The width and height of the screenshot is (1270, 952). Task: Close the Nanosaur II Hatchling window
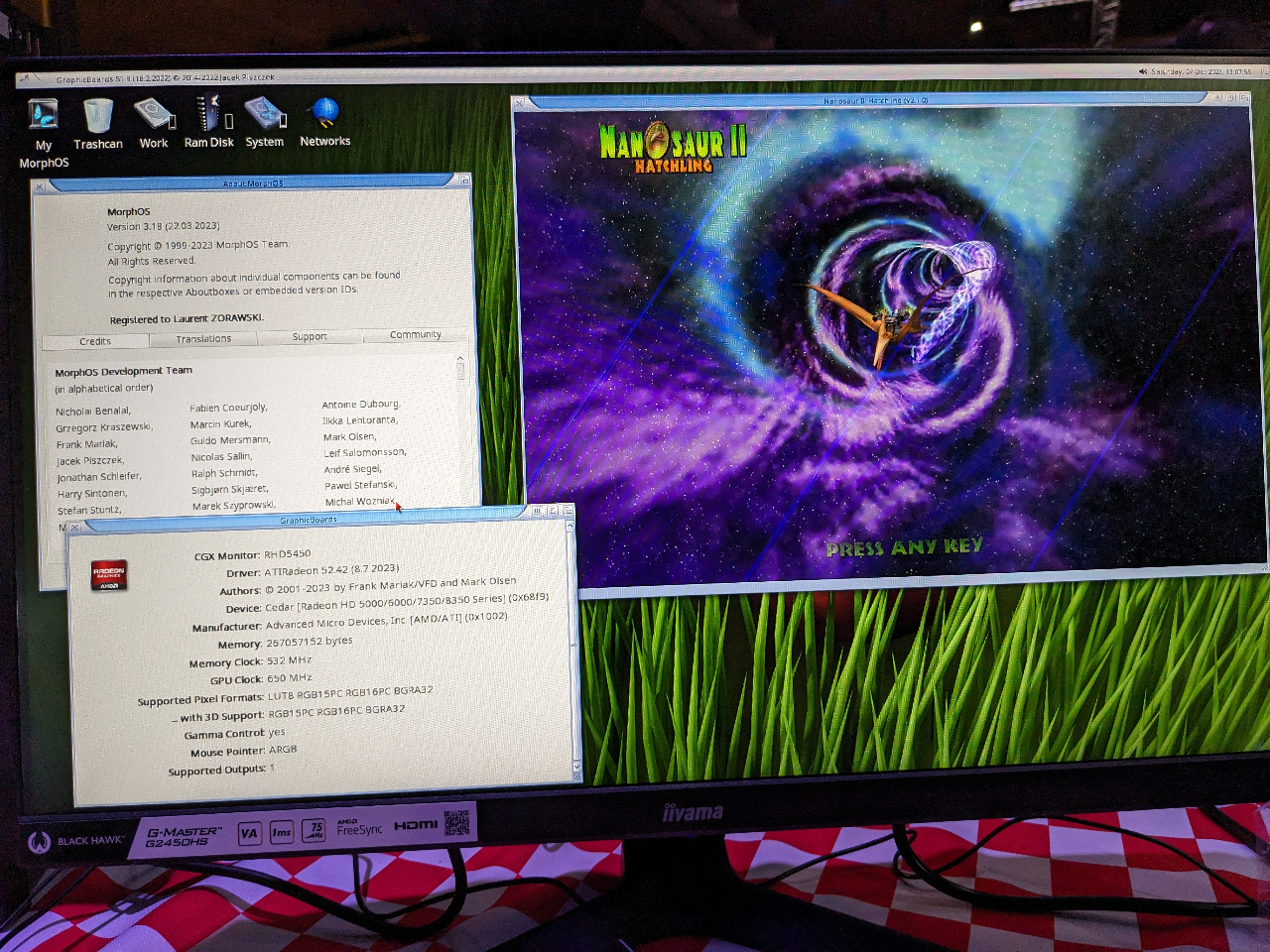(518, 102)
